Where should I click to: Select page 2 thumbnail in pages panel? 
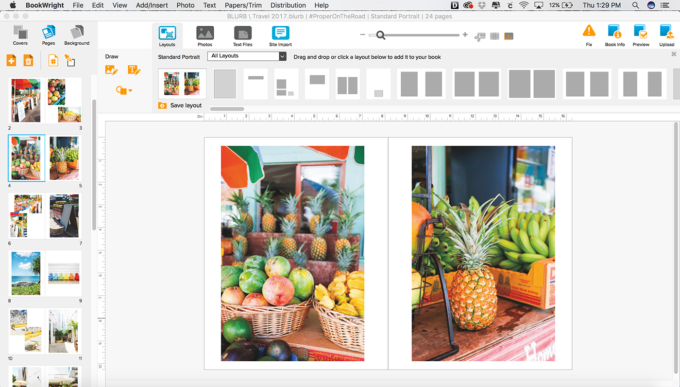coord(26,100)
